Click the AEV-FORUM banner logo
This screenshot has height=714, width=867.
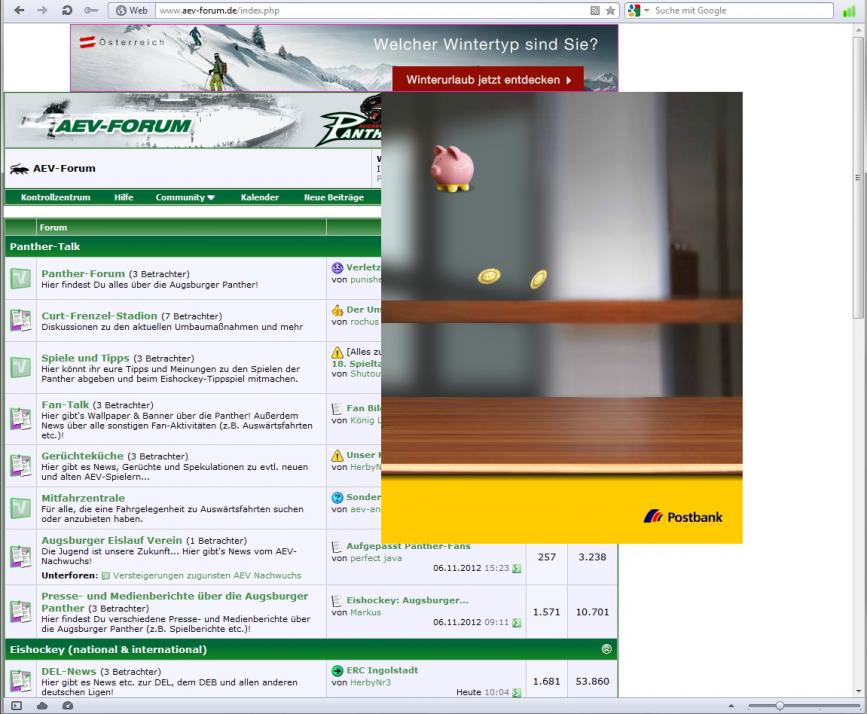[x=122, y=126]
